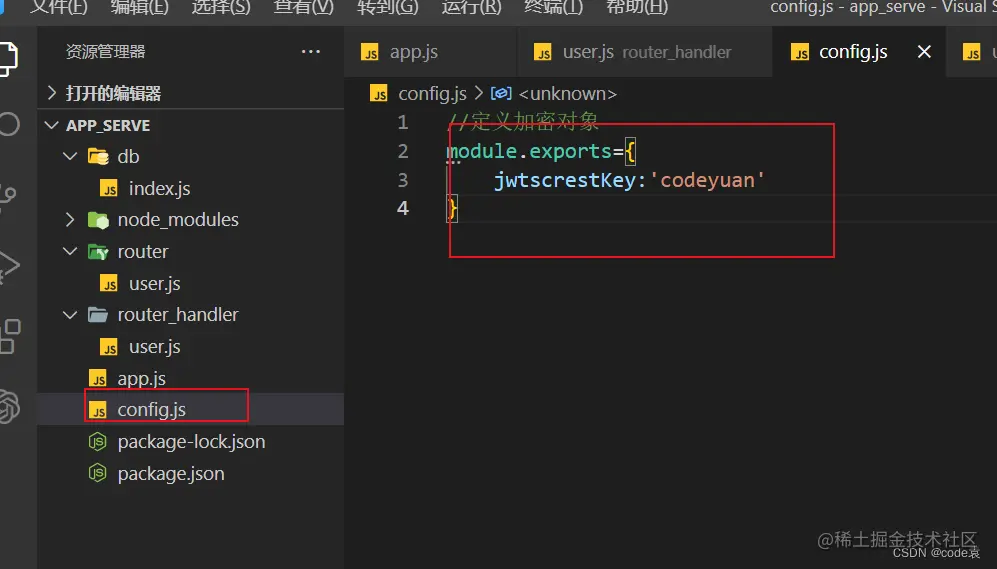
Task: Click the router folder icon
Action: coord(98,252)
